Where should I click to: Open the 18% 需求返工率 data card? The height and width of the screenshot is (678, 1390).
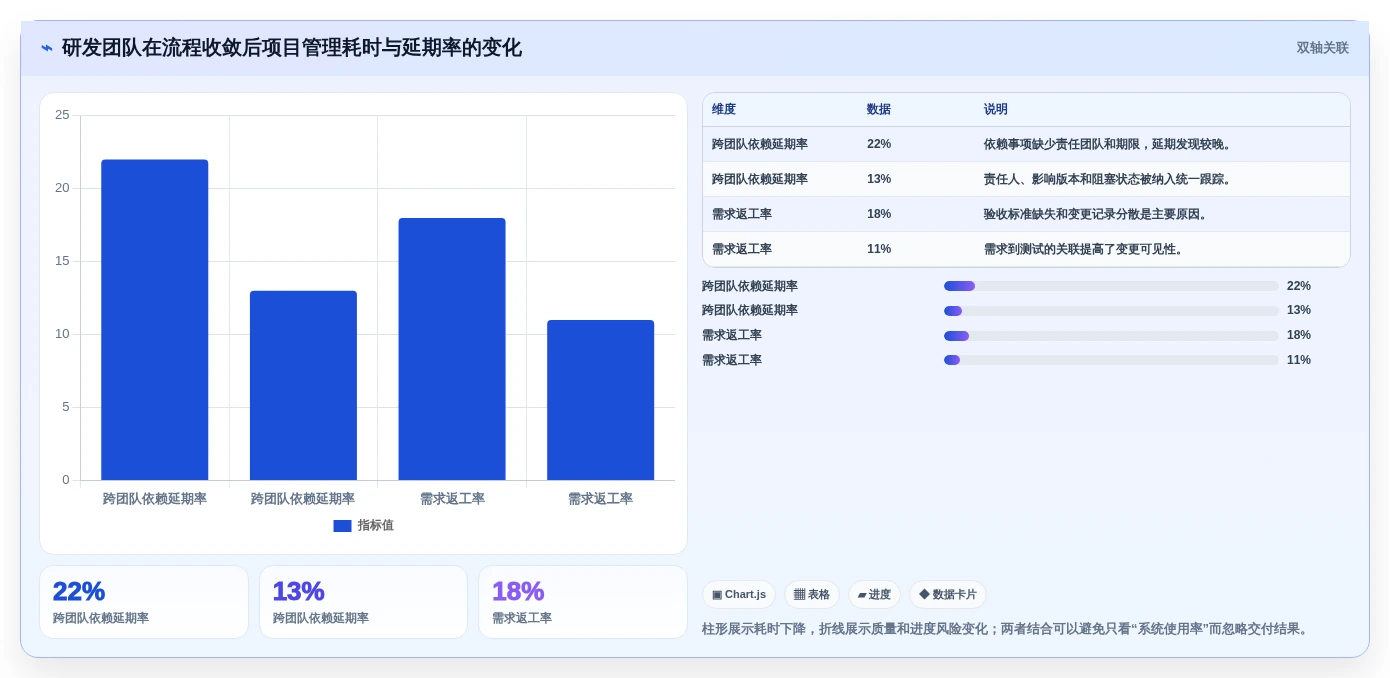pos(583,602)
